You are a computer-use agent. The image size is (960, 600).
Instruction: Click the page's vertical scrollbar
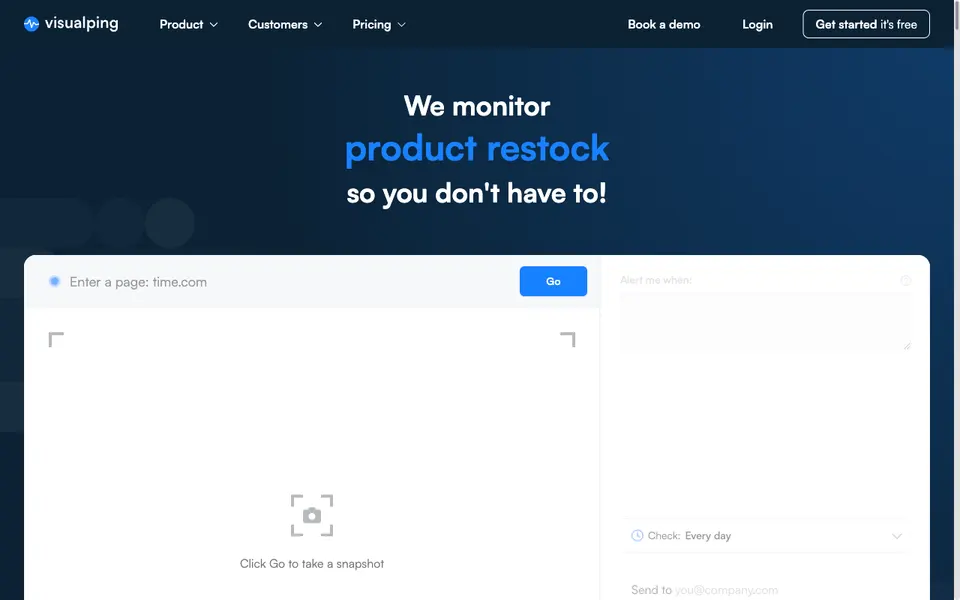pyautogui.click(x=956, y=300)
